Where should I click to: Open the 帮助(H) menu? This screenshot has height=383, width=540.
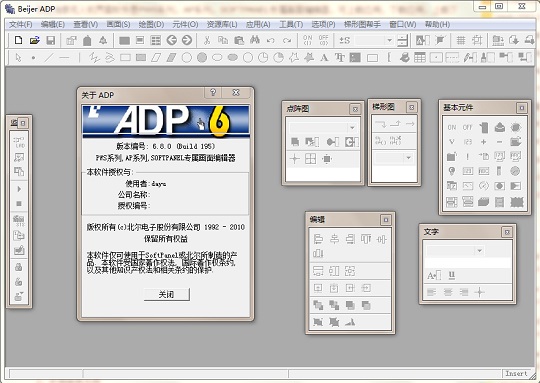[x=437, y=24]
